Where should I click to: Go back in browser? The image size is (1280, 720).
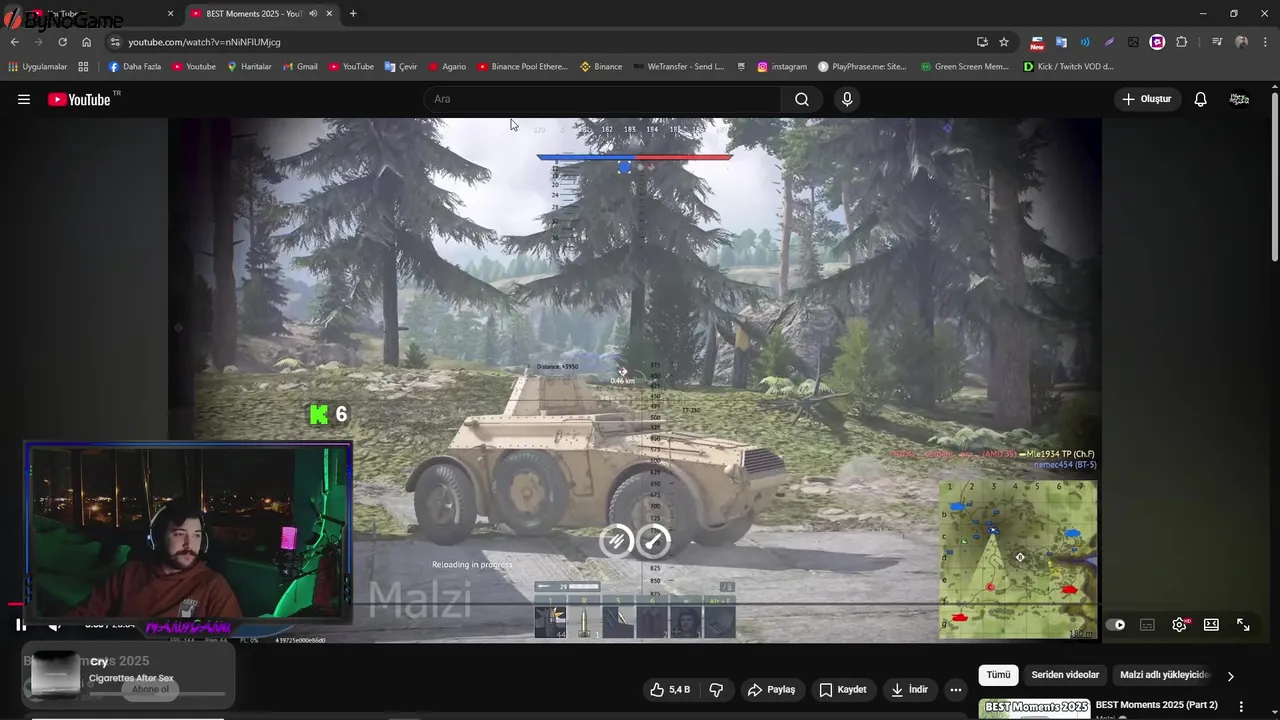[x=14, y=42]
